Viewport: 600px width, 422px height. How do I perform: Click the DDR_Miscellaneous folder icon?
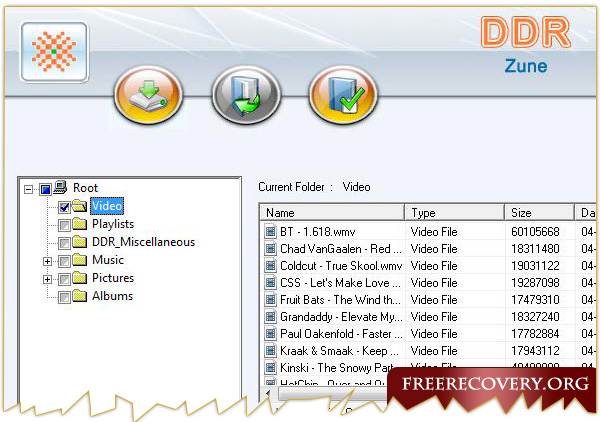pyautogui.click(x=80, y=242)
